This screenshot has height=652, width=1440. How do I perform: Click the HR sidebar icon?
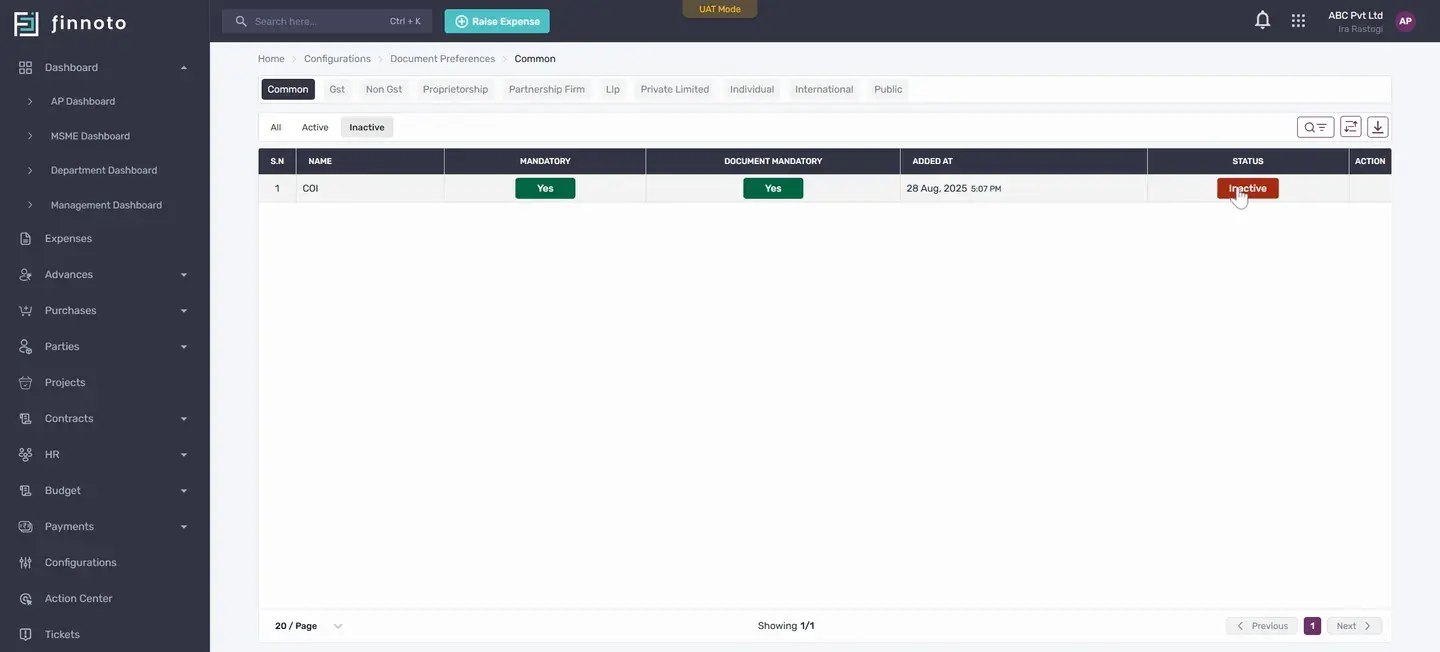point(26,454)
